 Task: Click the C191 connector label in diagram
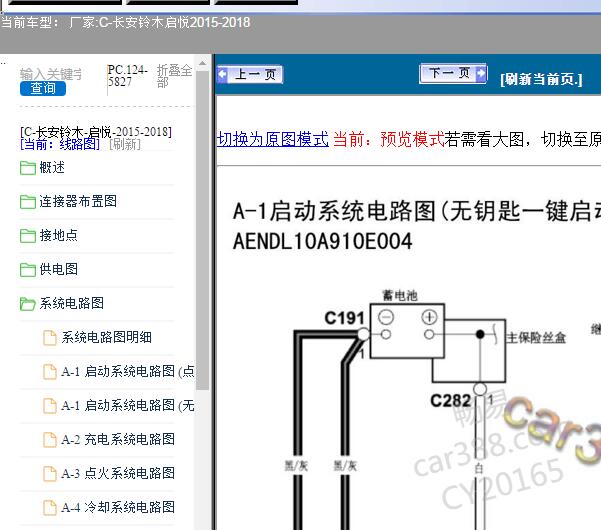coord(344,318)
